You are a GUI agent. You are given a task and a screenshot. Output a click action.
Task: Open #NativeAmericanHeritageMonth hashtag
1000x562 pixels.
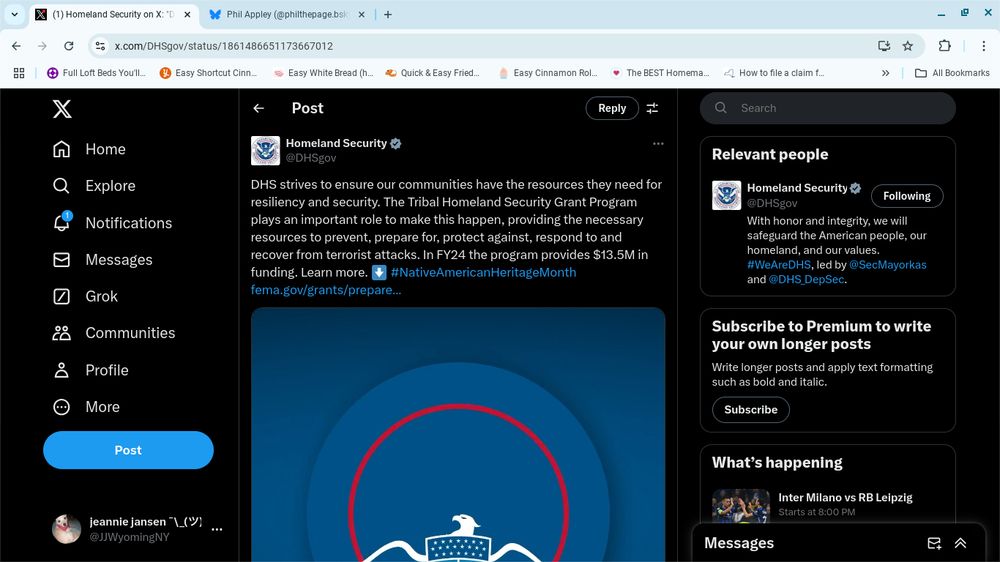click(483, 272)
